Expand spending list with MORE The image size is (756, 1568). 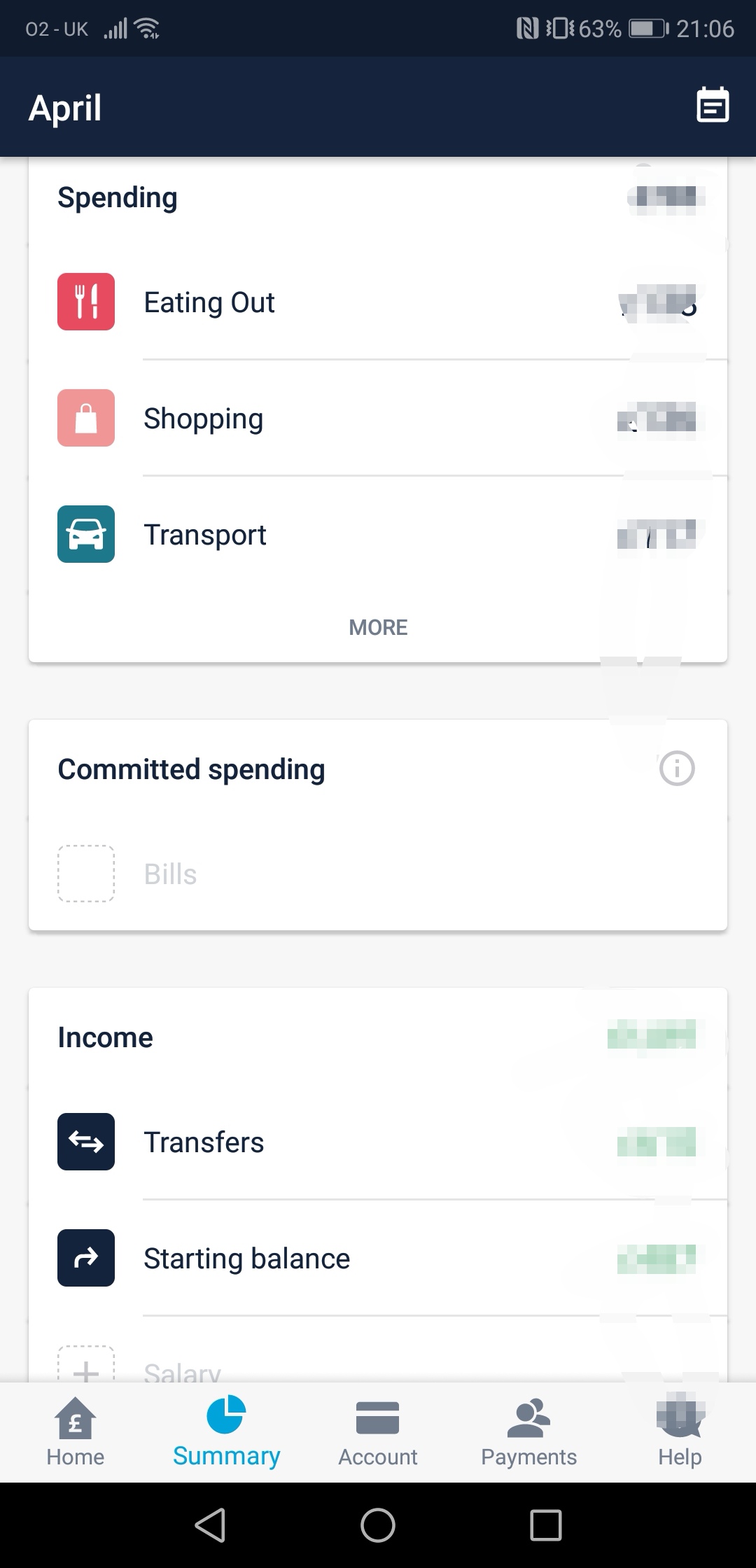(x=378, y=627)
